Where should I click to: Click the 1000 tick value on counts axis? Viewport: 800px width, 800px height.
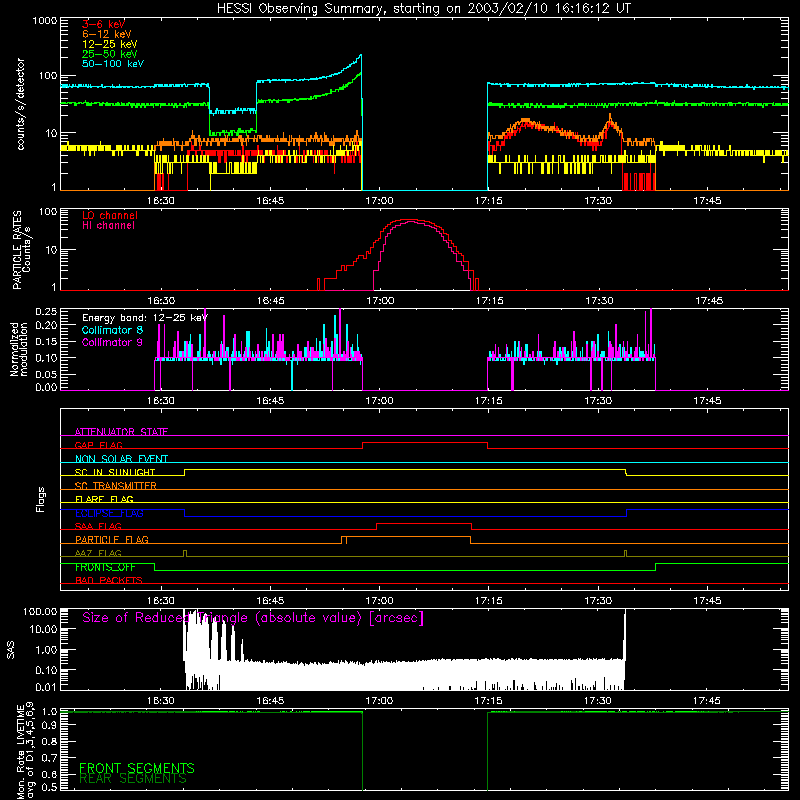44,21
